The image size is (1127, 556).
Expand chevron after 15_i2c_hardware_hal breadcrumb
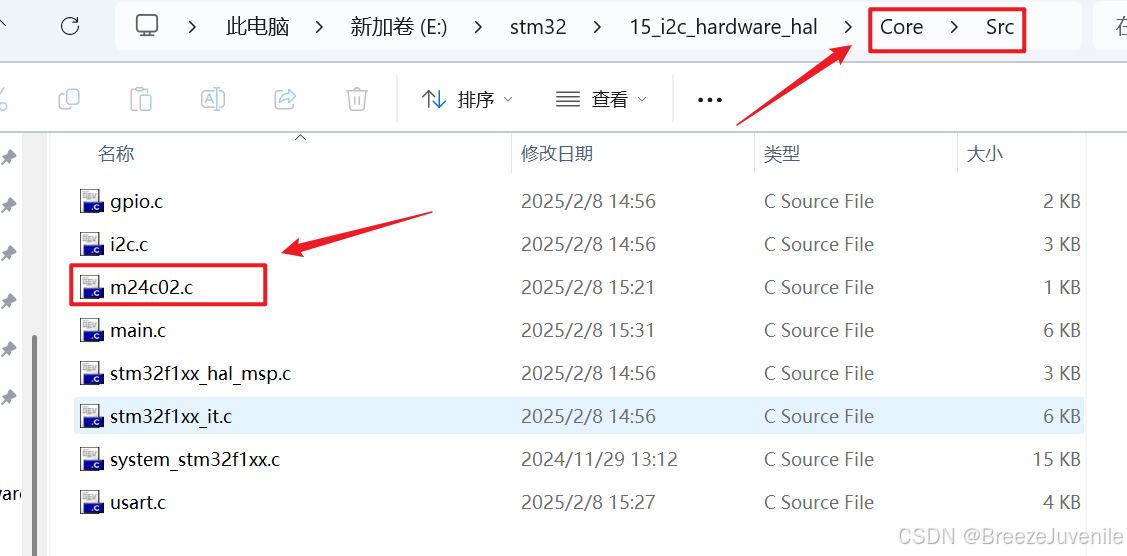pos(849,27)
